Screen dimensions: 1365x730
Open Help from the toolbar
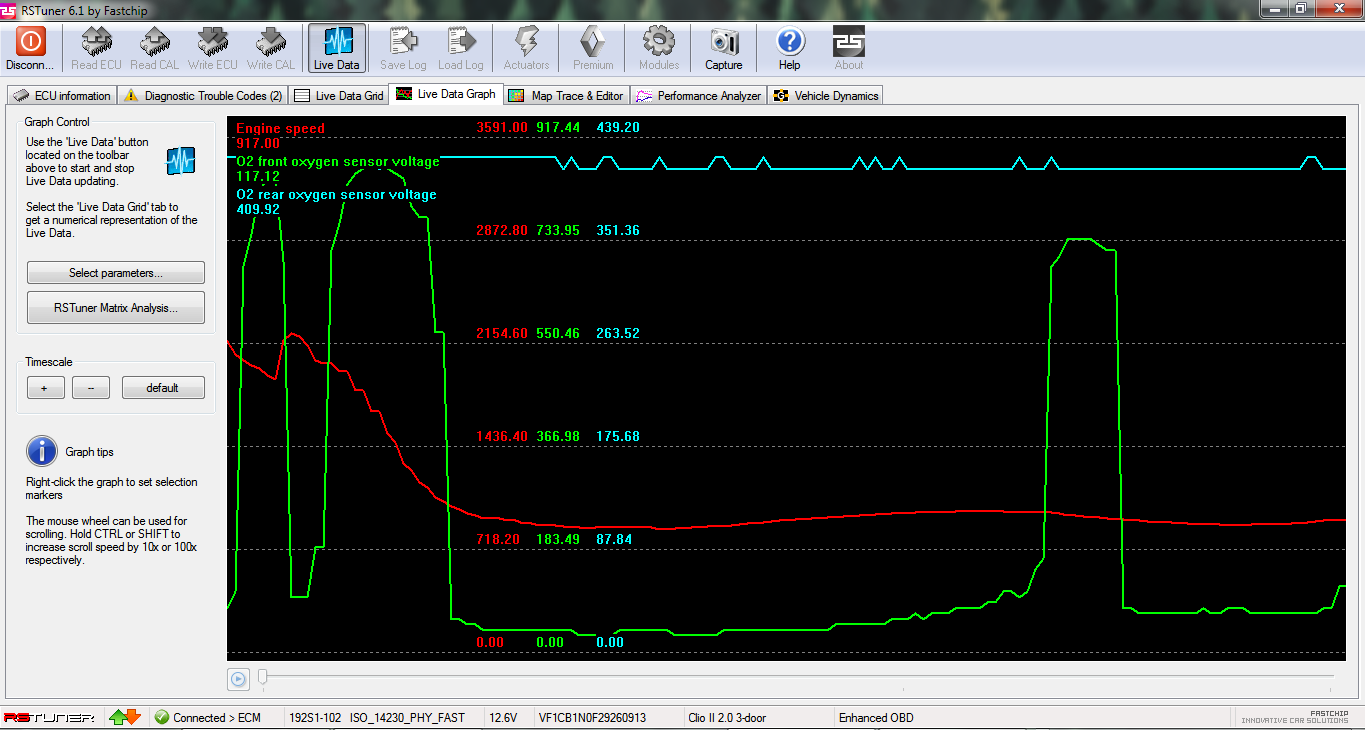(x=789, y=42)
